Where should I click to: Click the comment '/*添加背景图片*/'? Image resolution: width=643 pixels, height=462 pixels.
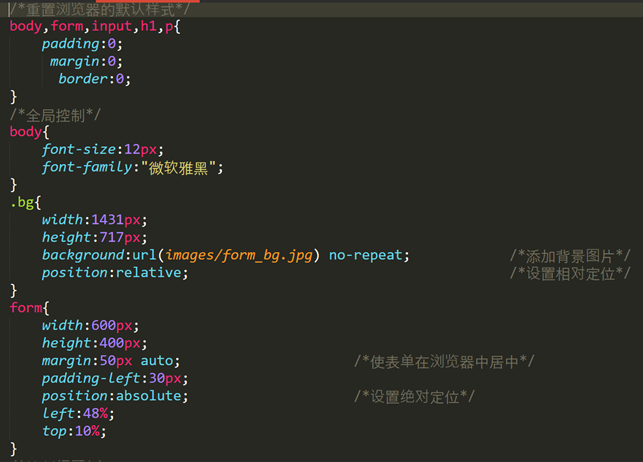click(570, 256)
